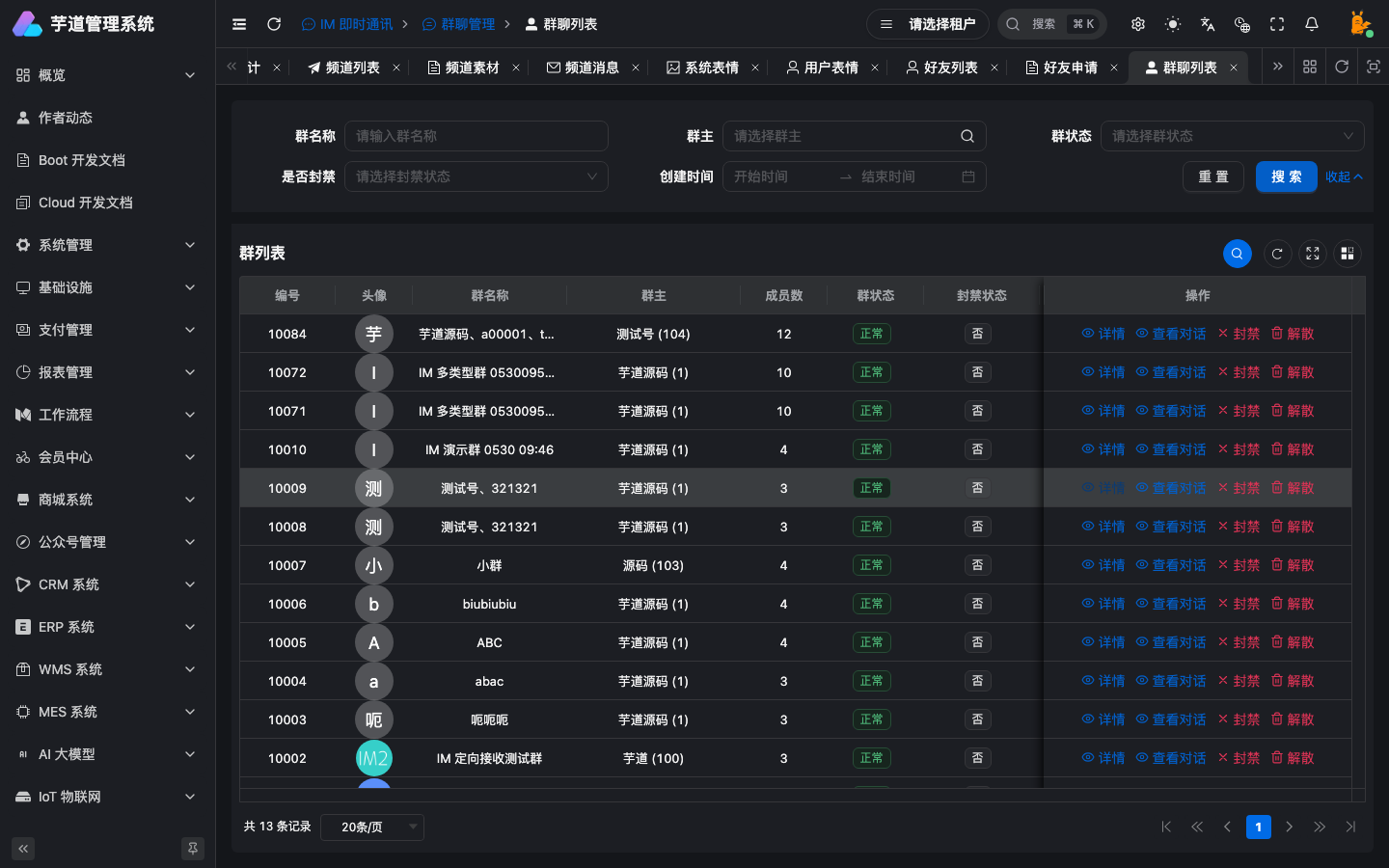Close the 好友申请 tab
Image resolution: width=1389 pixels, height=868 pixels.
(1114, 68)
